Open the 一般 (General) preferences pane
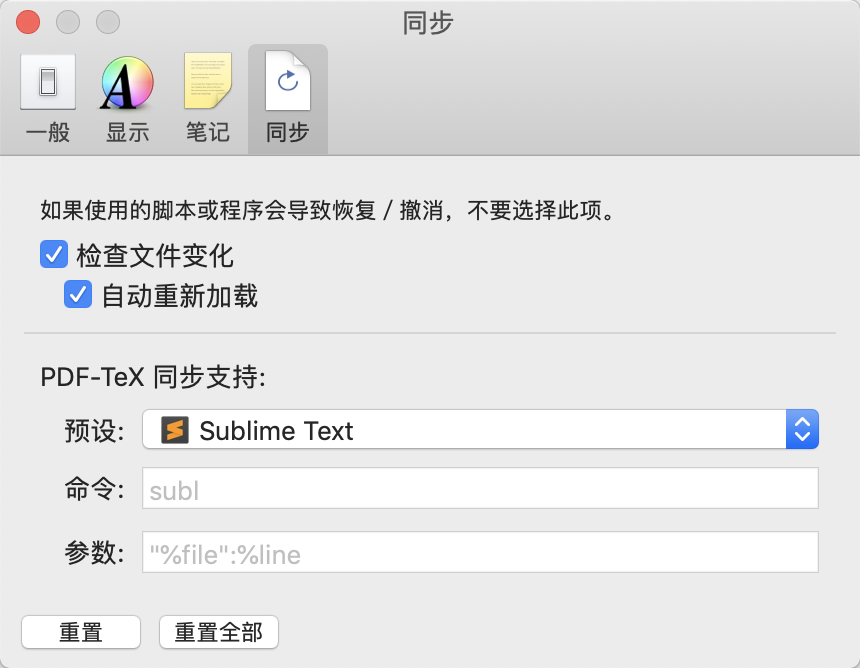The height and width of the screenshot is (668, 860). pyautogui.click(x=48, y=99)
